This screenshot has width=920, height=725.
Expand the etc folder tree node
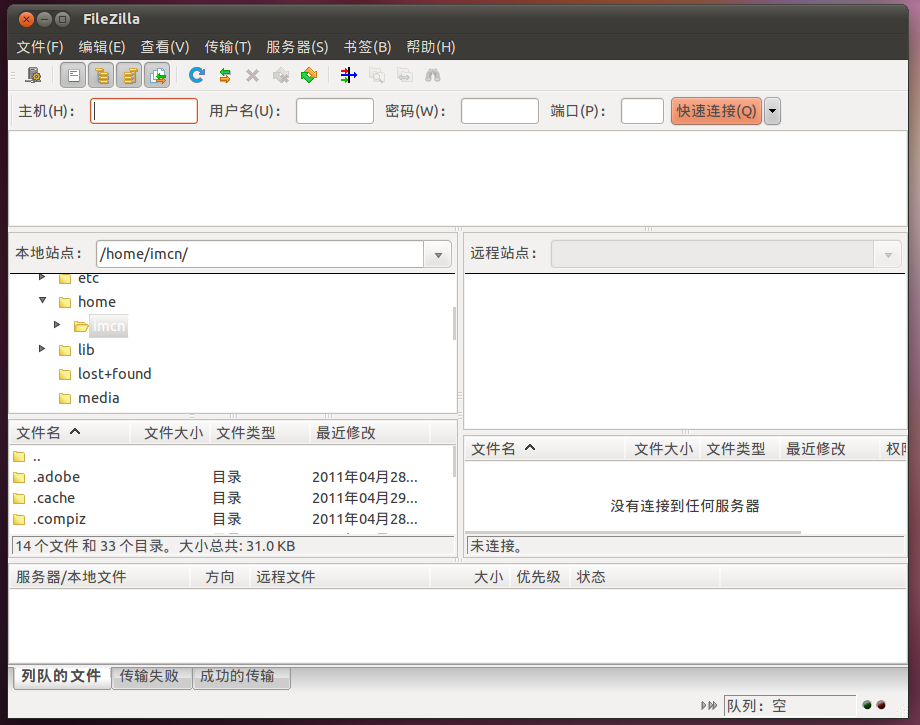pyautogui.click(x=42, y=277)
